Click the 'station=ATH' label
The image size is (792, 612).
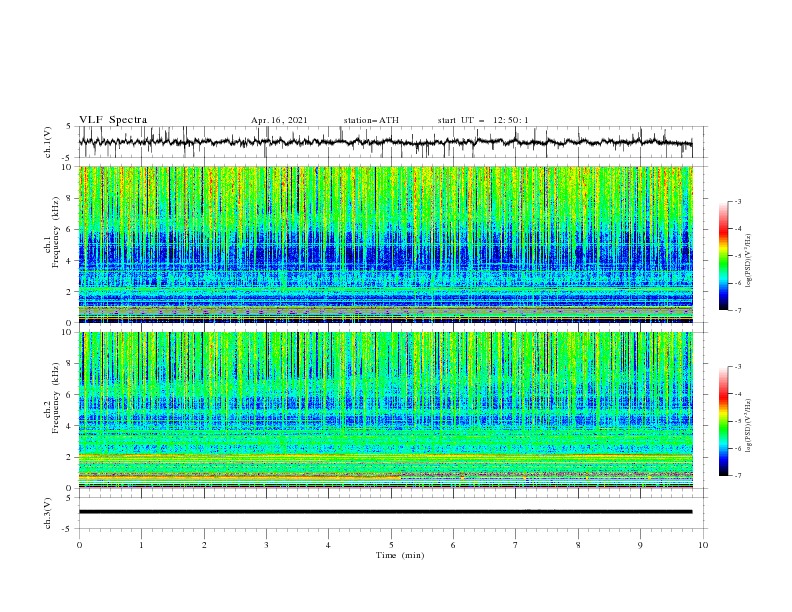371,120
